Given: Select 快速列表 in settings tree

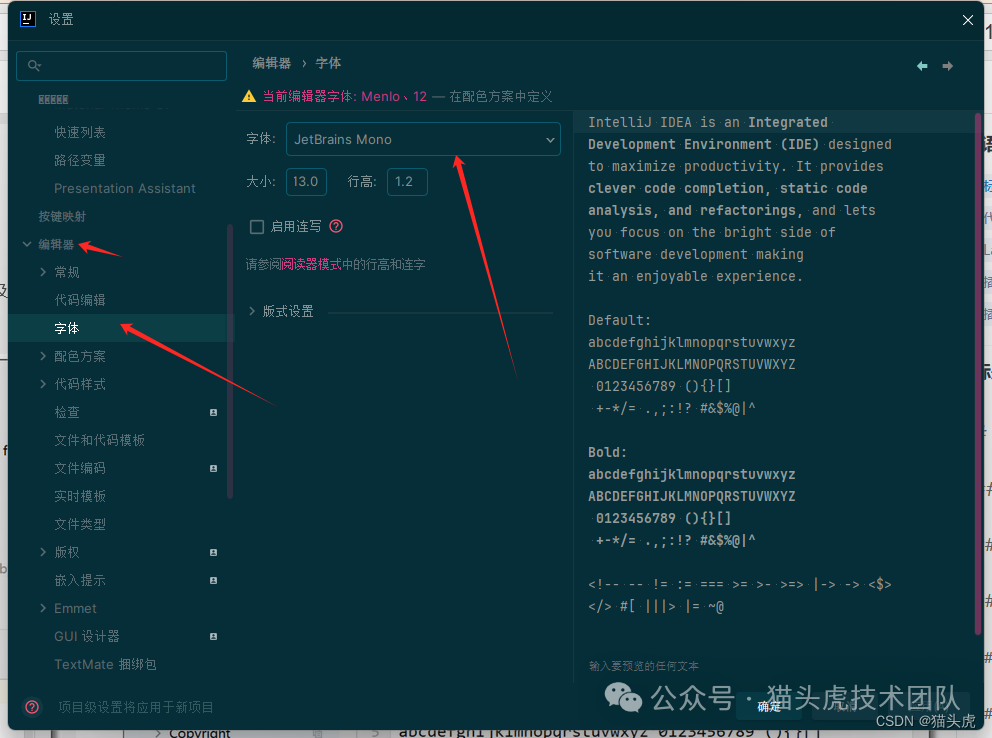Looking at the screenshot, I should tap(80, 132).
